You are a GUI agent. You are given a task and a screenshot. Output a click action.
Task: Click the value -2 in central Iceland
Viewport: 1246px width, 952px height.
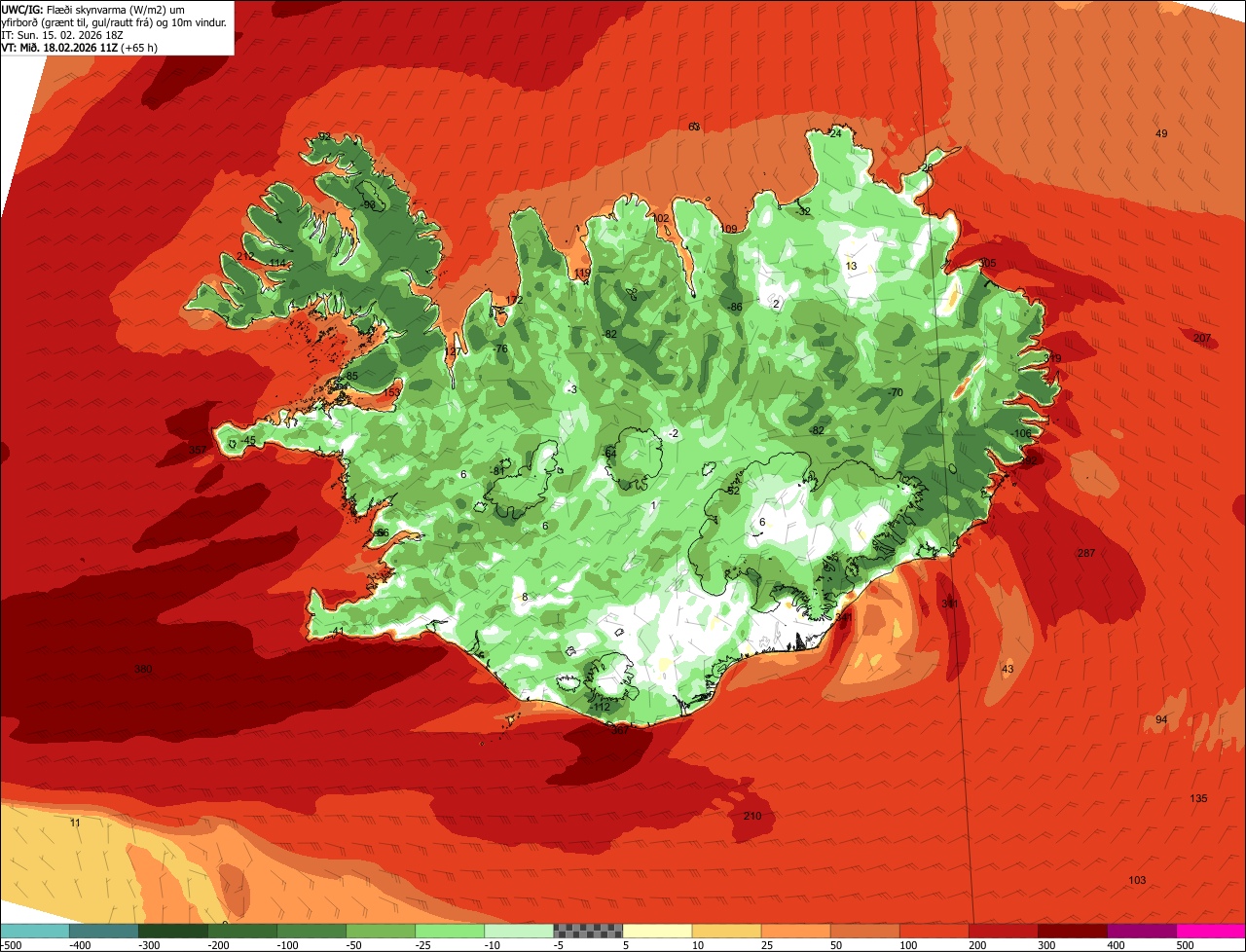673,433
